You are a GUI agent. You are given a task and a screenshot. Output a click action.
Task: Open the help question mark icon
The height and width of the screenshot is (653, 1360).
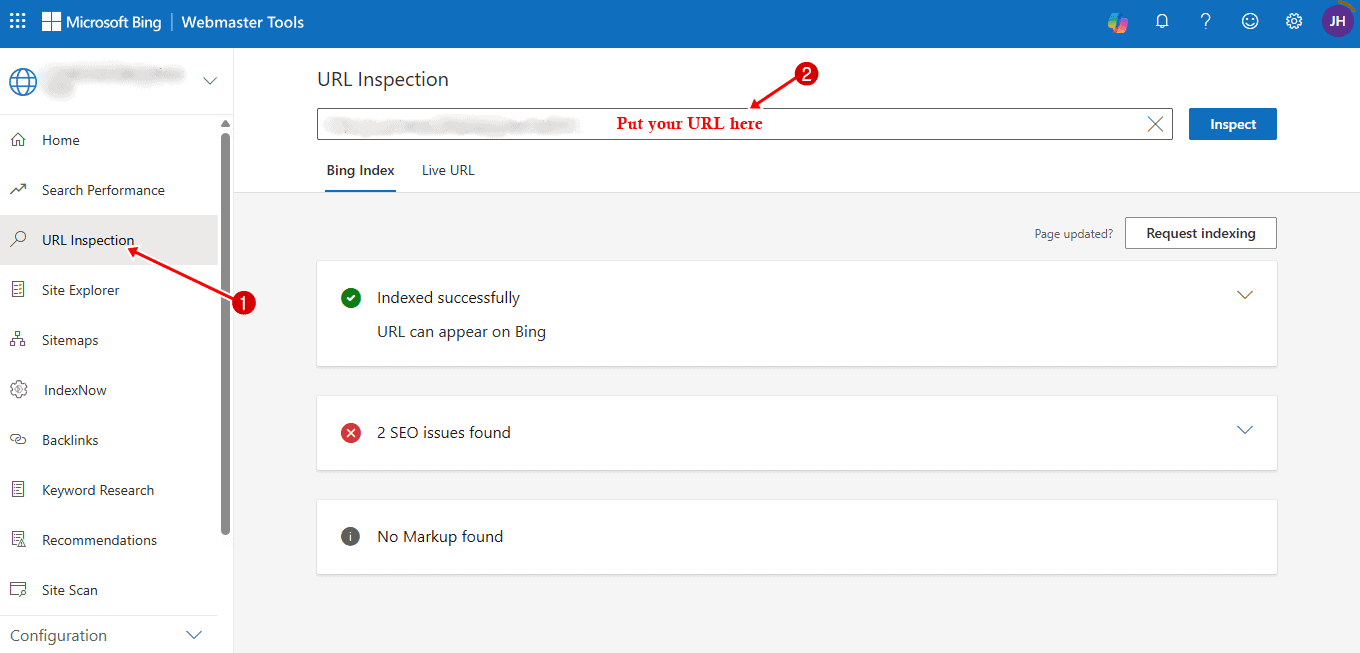(x=1206, y=21)
